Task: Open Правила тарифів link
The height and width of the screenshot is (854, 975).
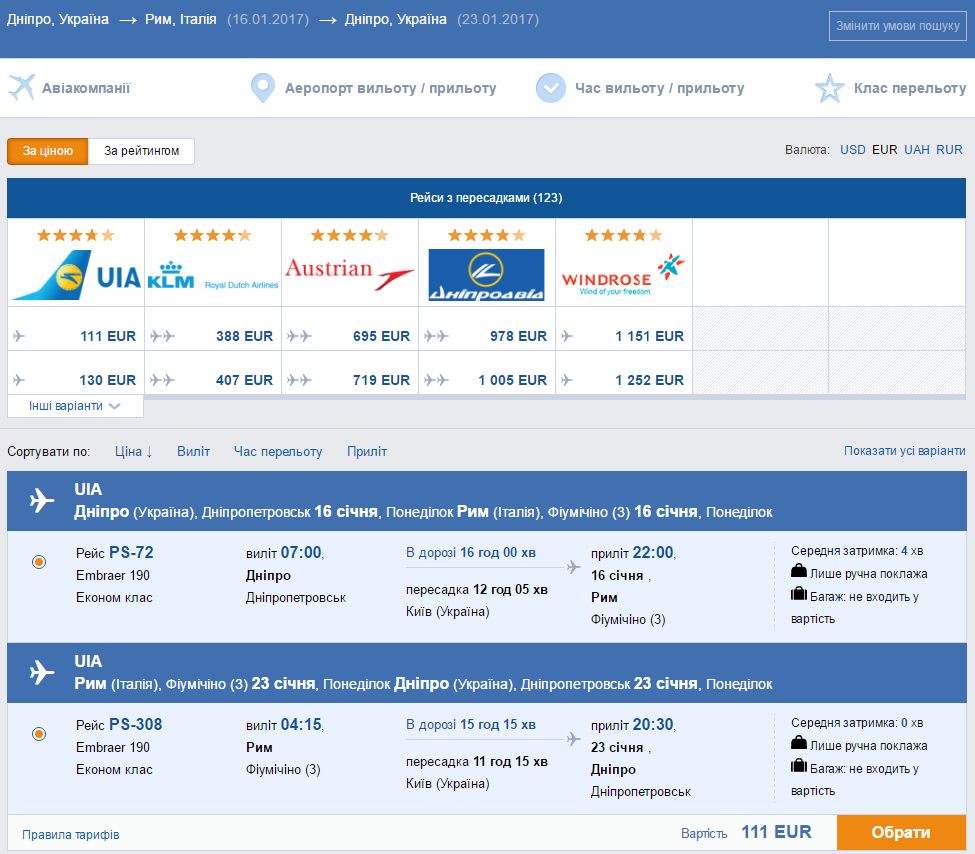Action: [71, 835]
